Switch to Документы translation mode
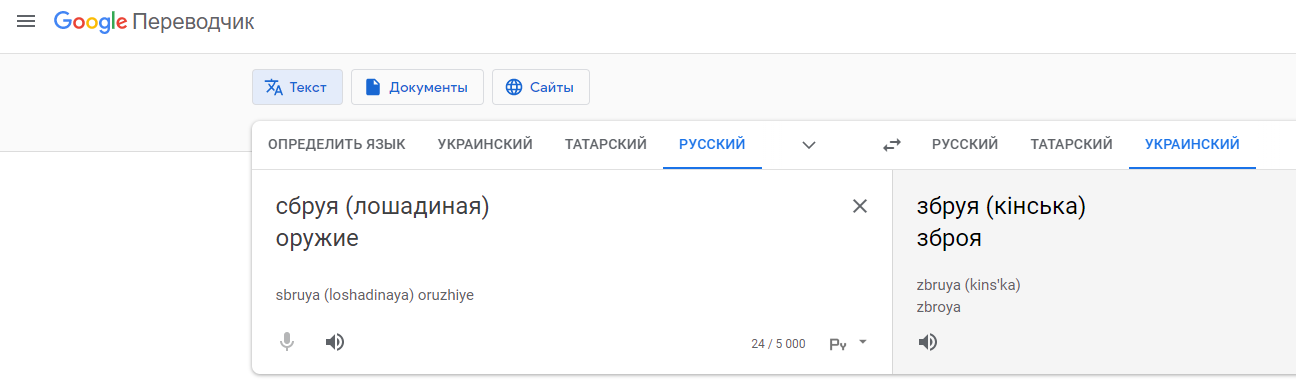 tap(417, 87)
